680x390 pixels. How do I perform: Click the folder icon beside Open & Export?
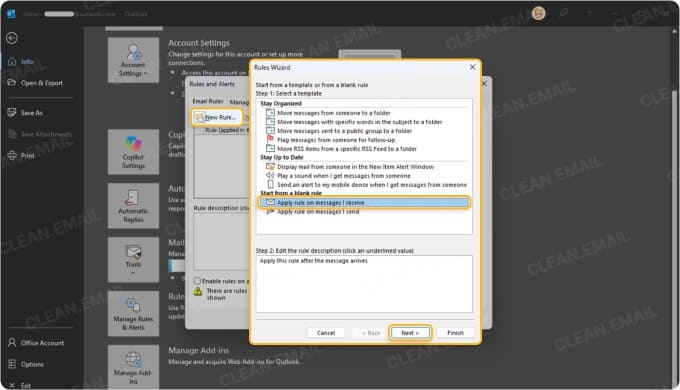[12, 82]
